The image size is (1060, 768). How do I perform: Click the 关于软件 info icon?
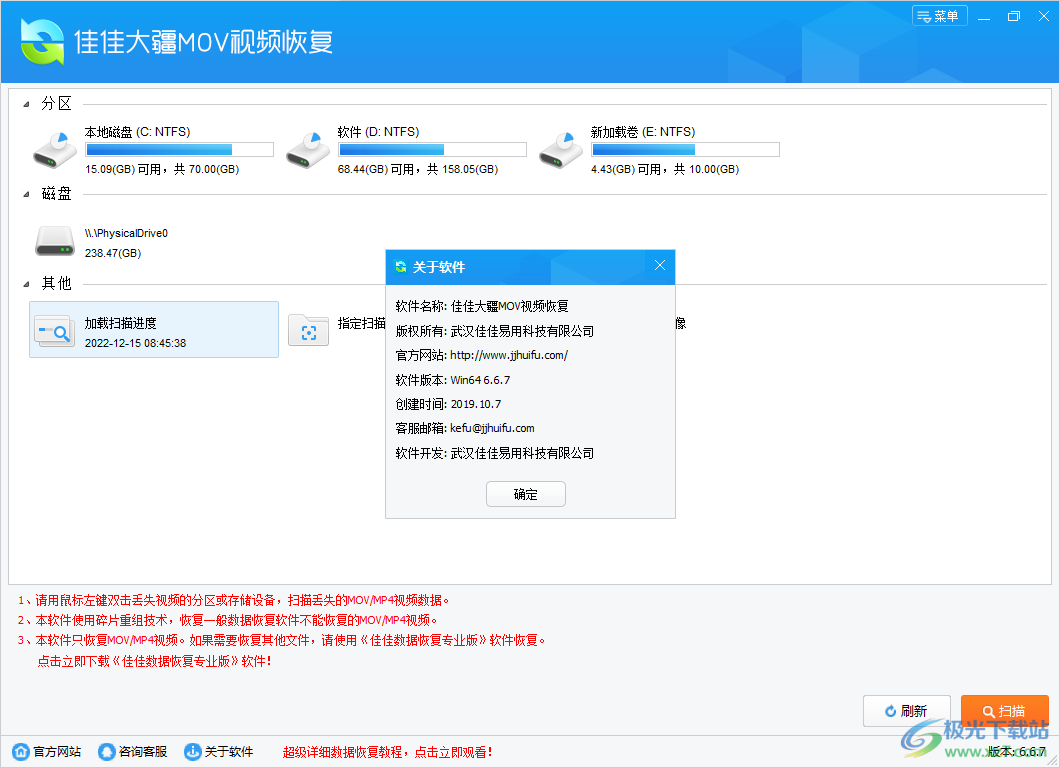tap(192, 752)
